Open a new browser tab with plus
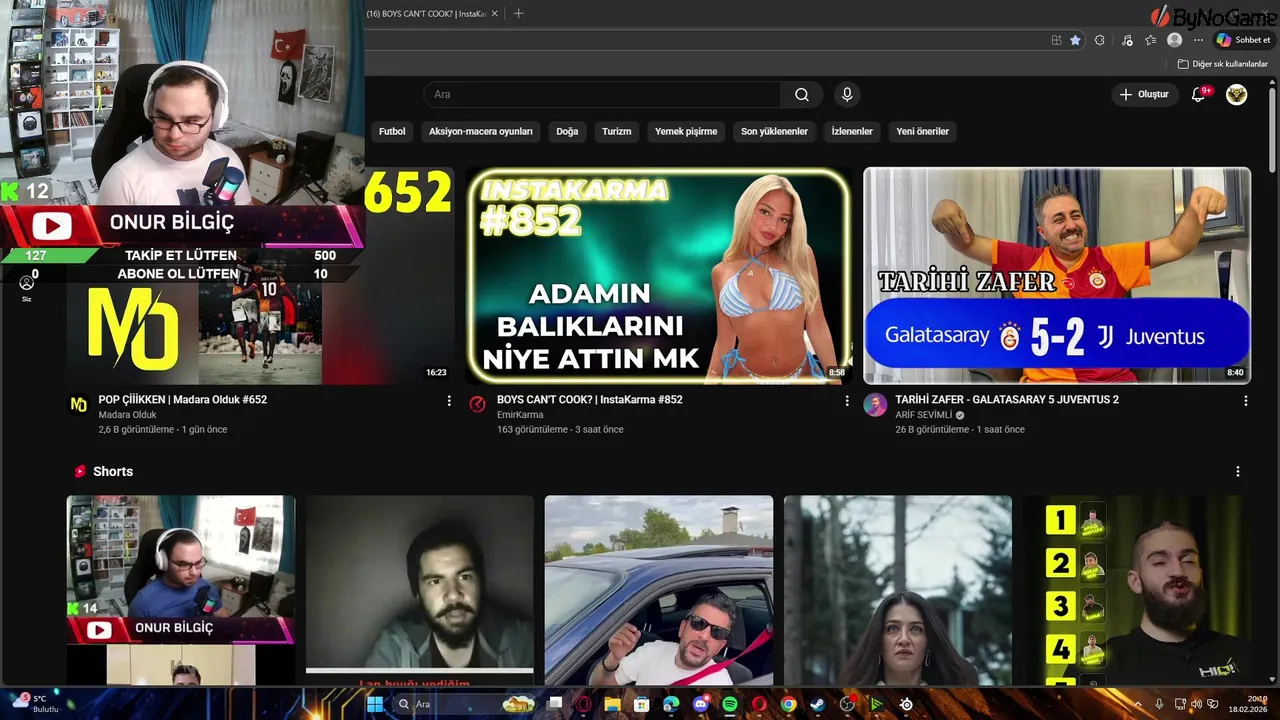1280x720 pixels. [518, 13]
